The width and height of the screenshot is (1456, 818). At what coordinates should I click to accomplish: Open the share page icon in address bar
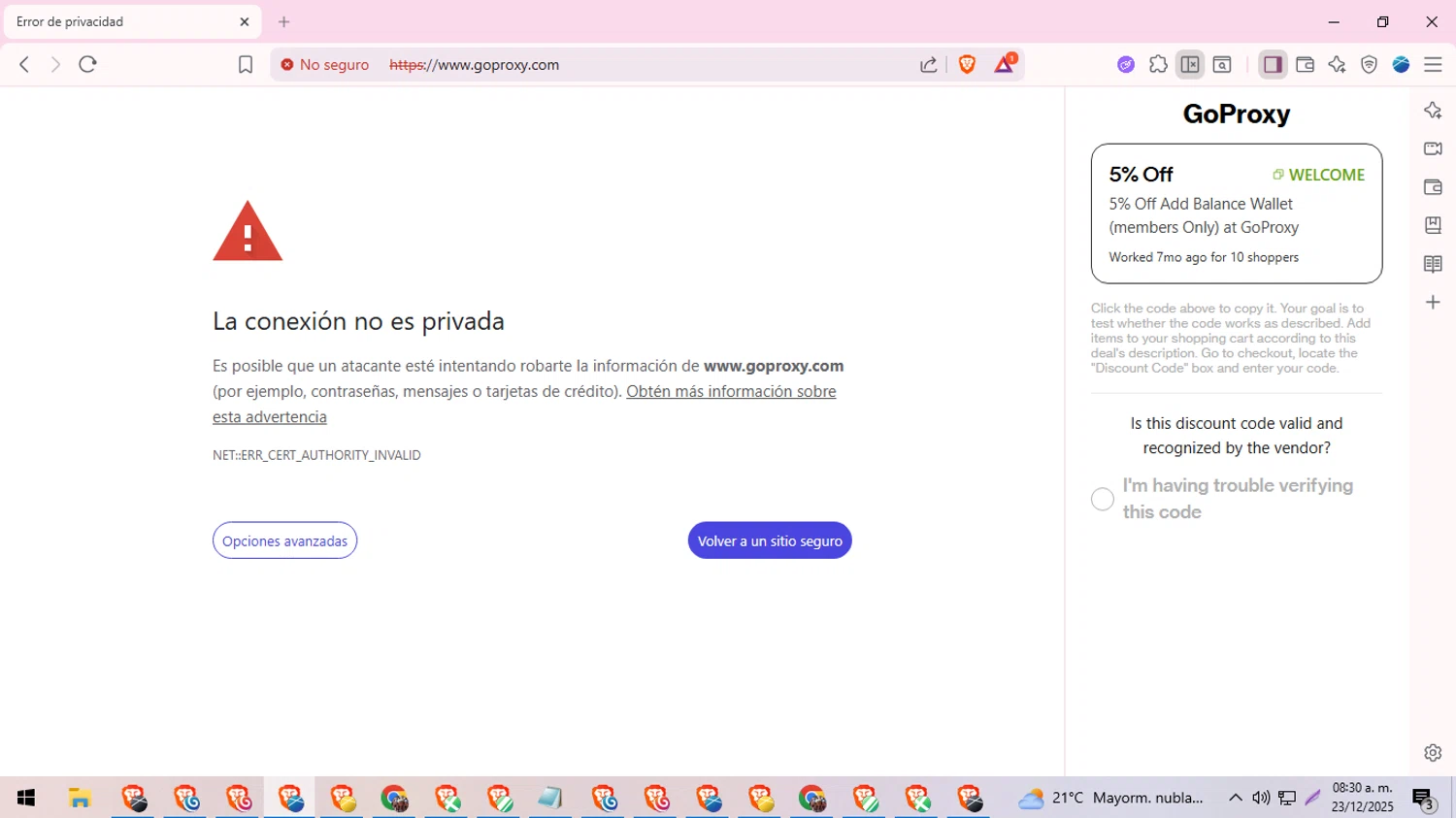pyautogui.click(x=928, y=65)
